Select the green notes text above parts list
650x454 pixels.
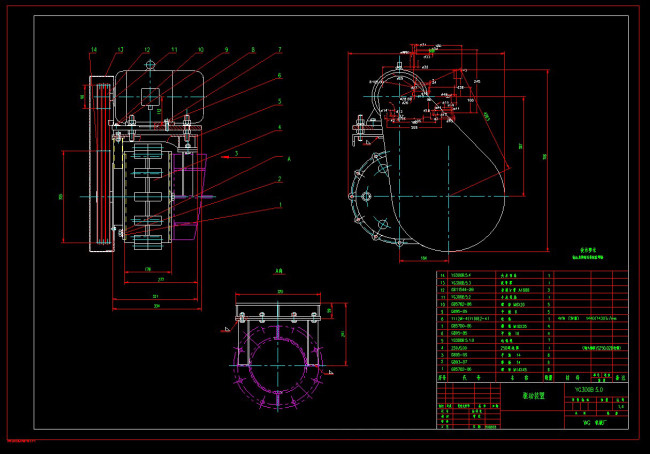588,254
